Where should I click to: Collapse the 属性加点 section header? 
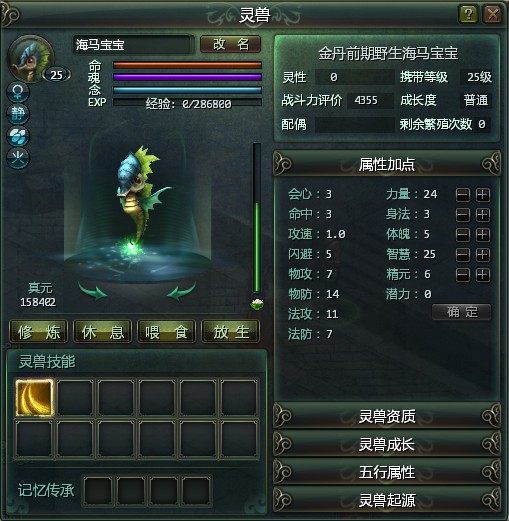(387, 164)
